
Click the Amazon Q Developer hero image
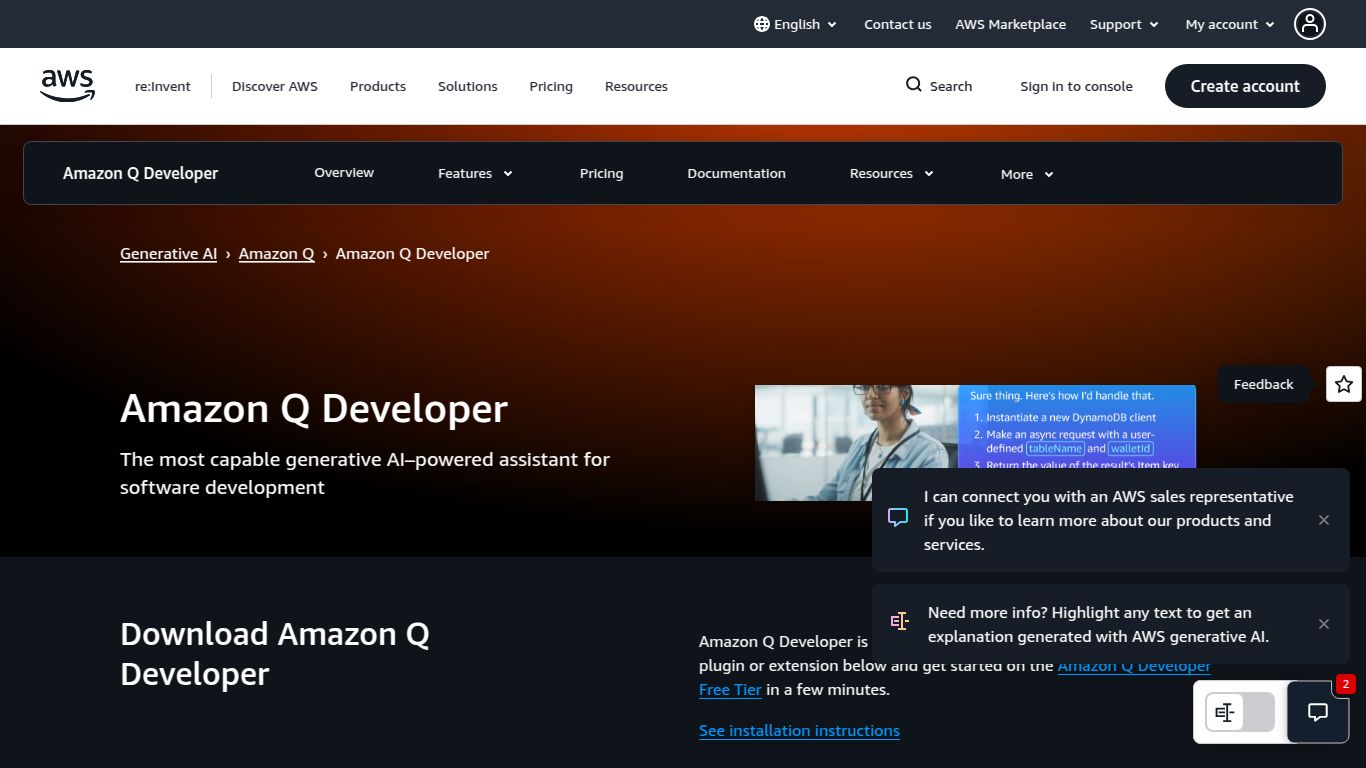pos(860,442)
